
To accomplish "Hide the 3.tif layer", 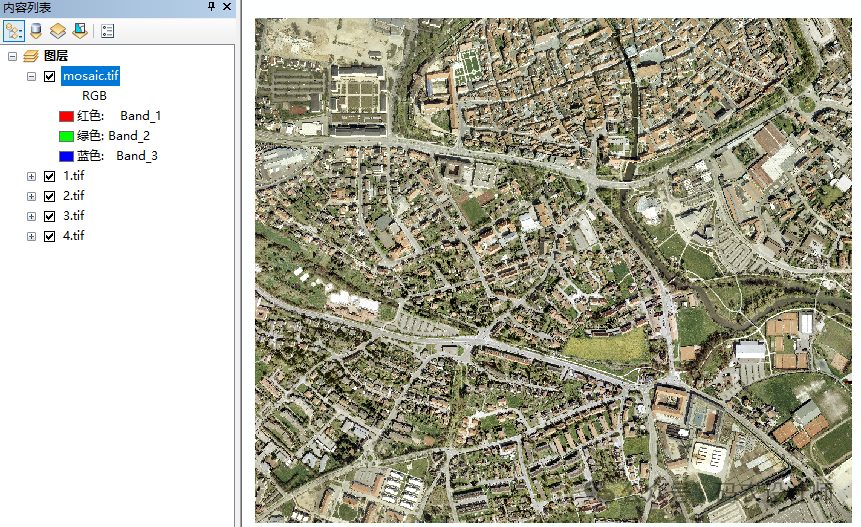I will pos(49,216).
